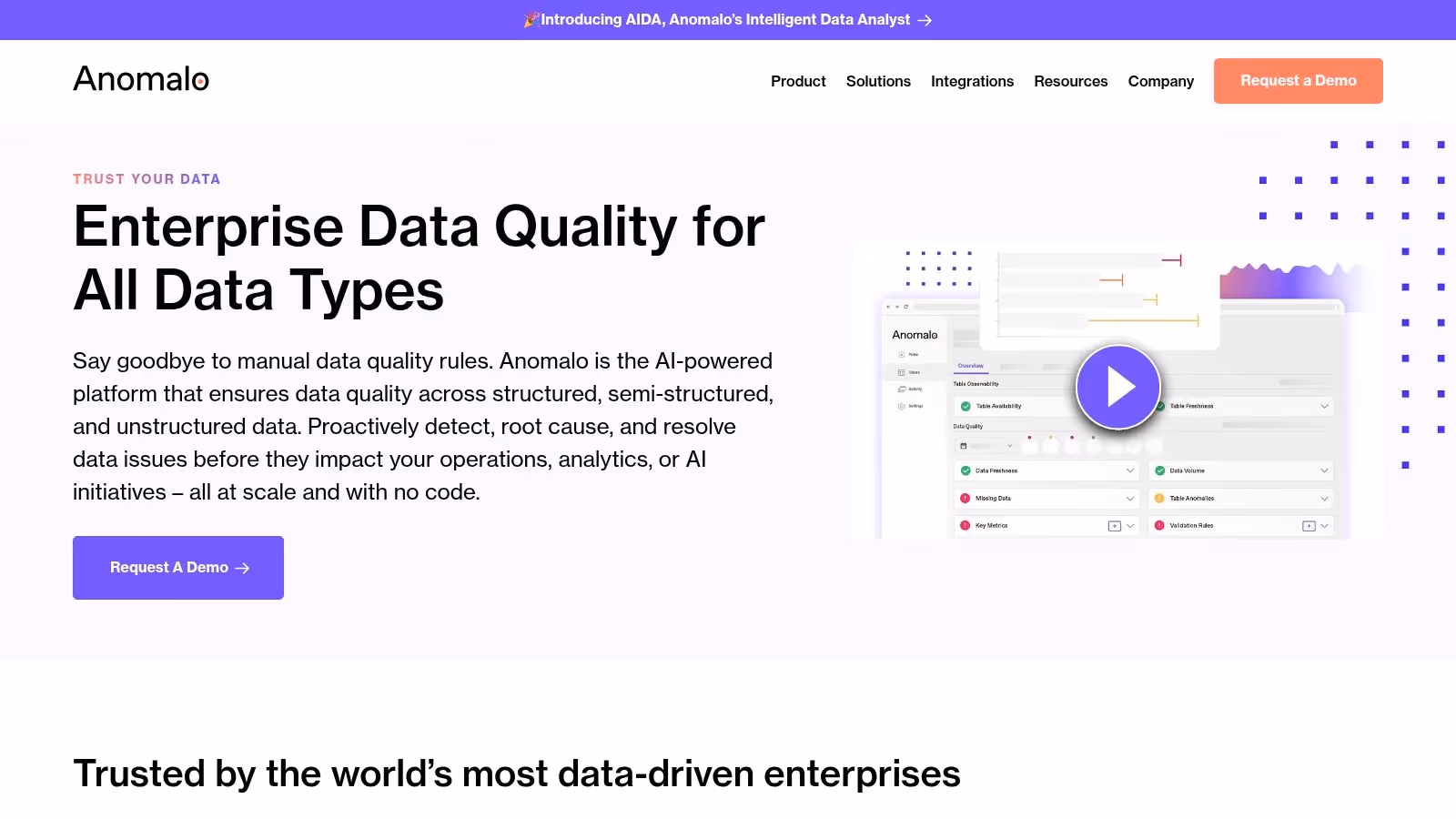Open Settings from the sidebar gear icon

[900, 406]
